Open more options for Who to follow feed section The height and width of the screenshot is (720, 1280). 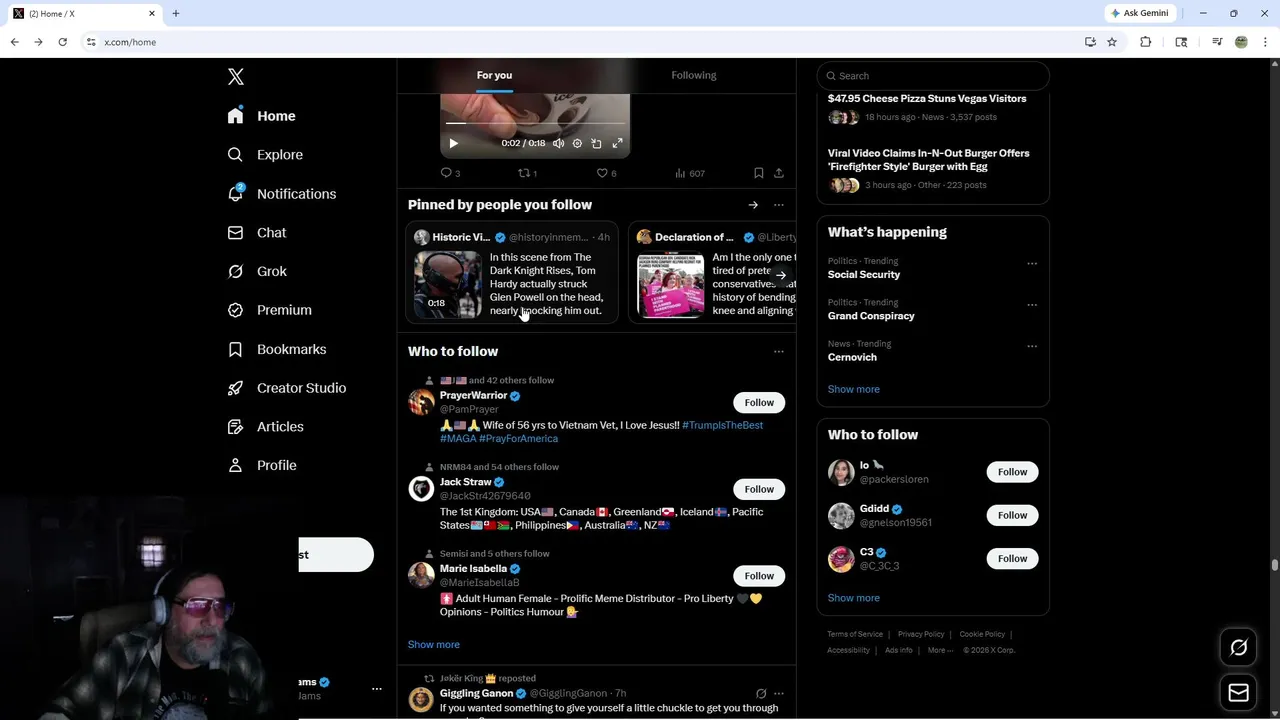[x=779, y=352]
